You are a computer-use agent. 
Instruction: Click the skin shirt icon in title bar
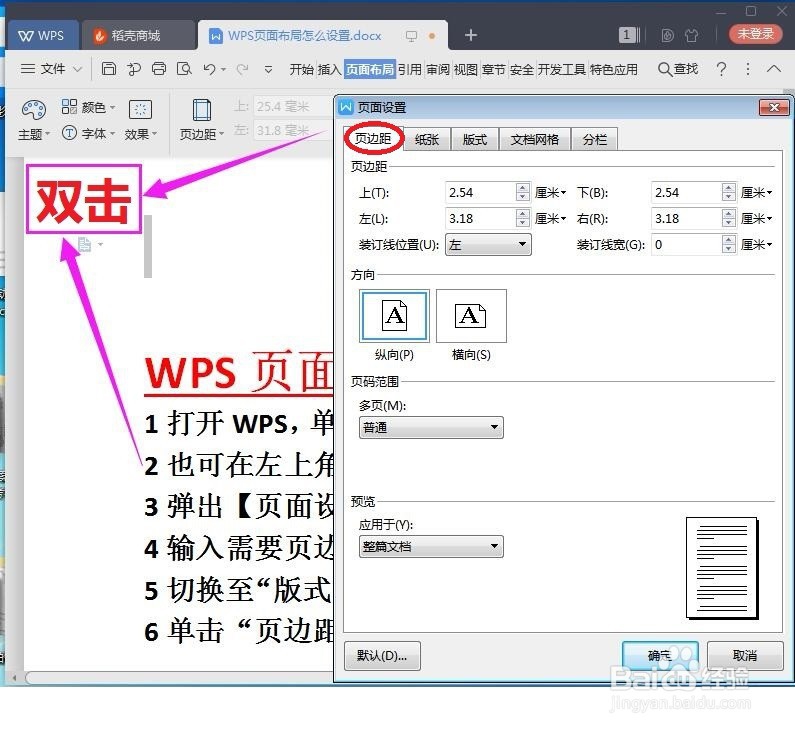(692, 35)
